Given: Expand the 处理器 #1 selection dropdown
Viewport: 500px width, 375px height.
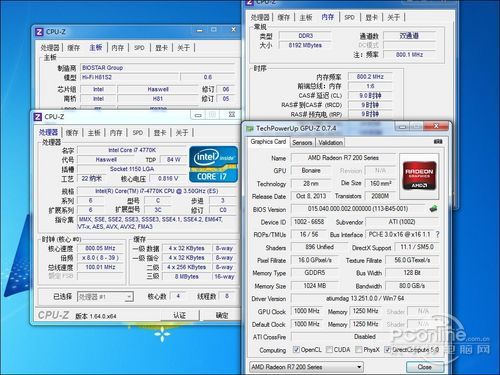Looking at the screenshot, I should point(105,297).
